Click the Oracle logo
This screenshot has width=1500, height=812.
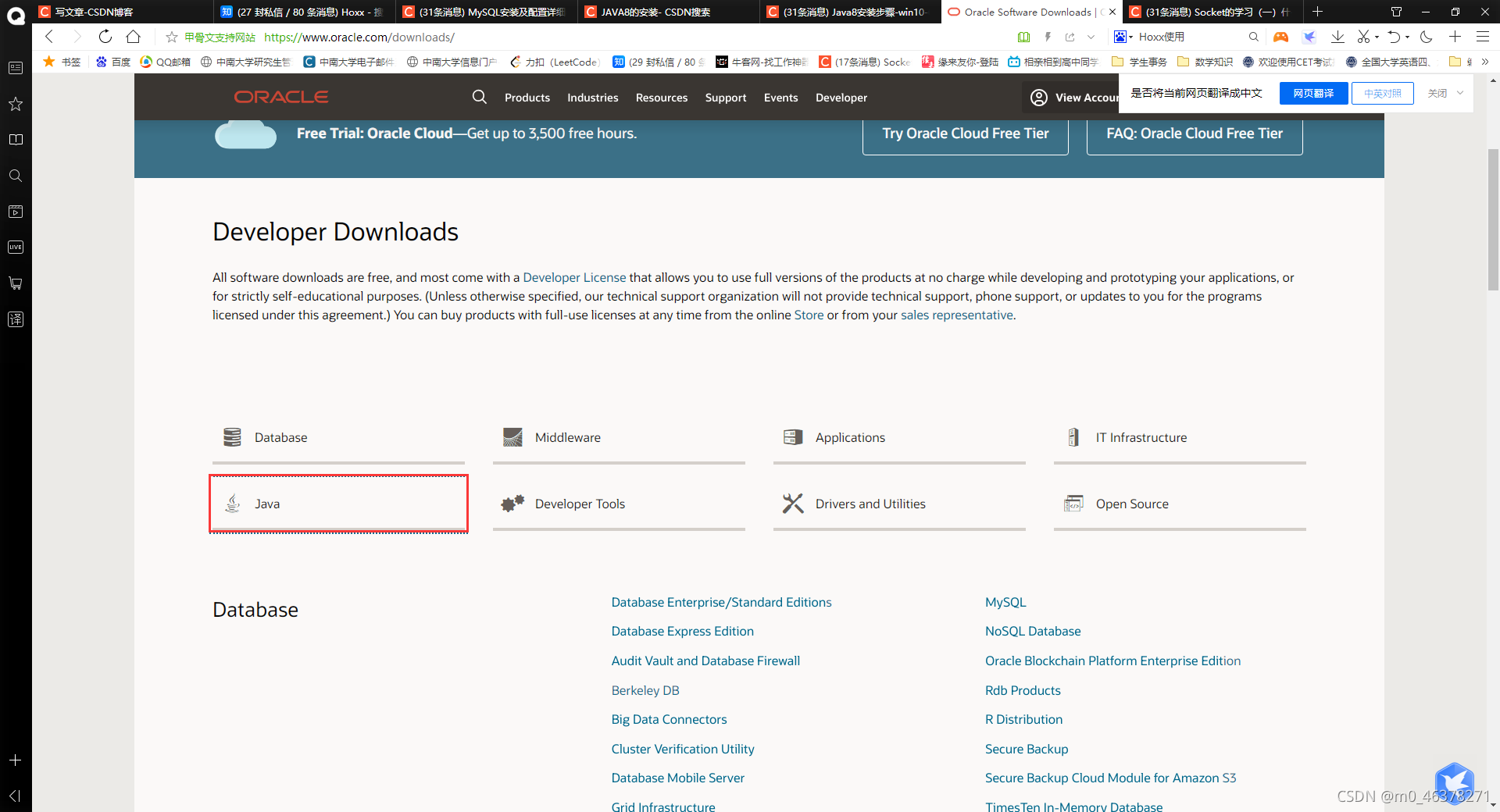[281, 97]
